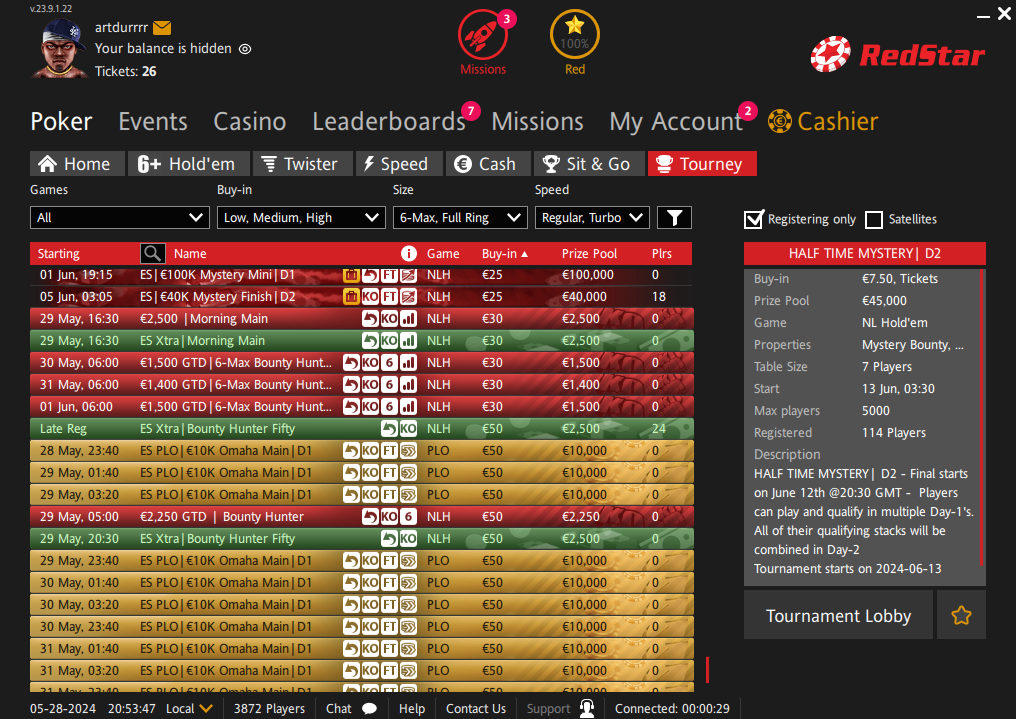Open the Chat speech bubble icon
This screenshot has height=719, width=1016.
[369, 708]
